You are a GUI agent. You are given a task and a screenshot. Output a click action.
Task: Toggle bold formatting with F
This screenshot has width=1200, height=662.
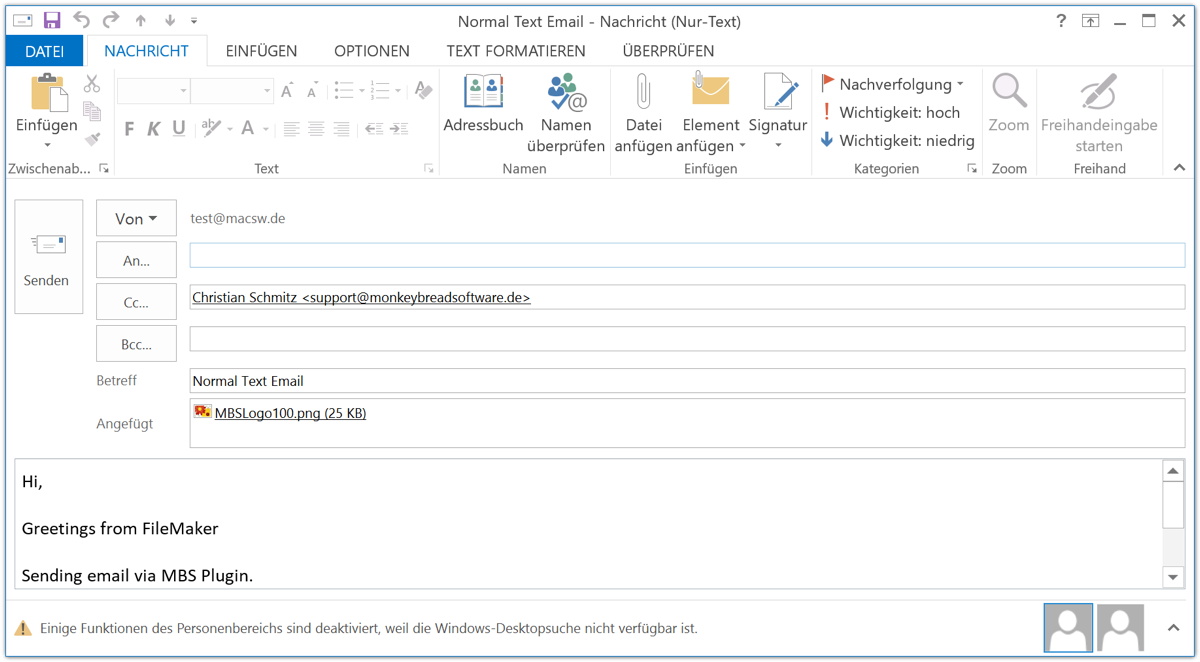point(128,128)
